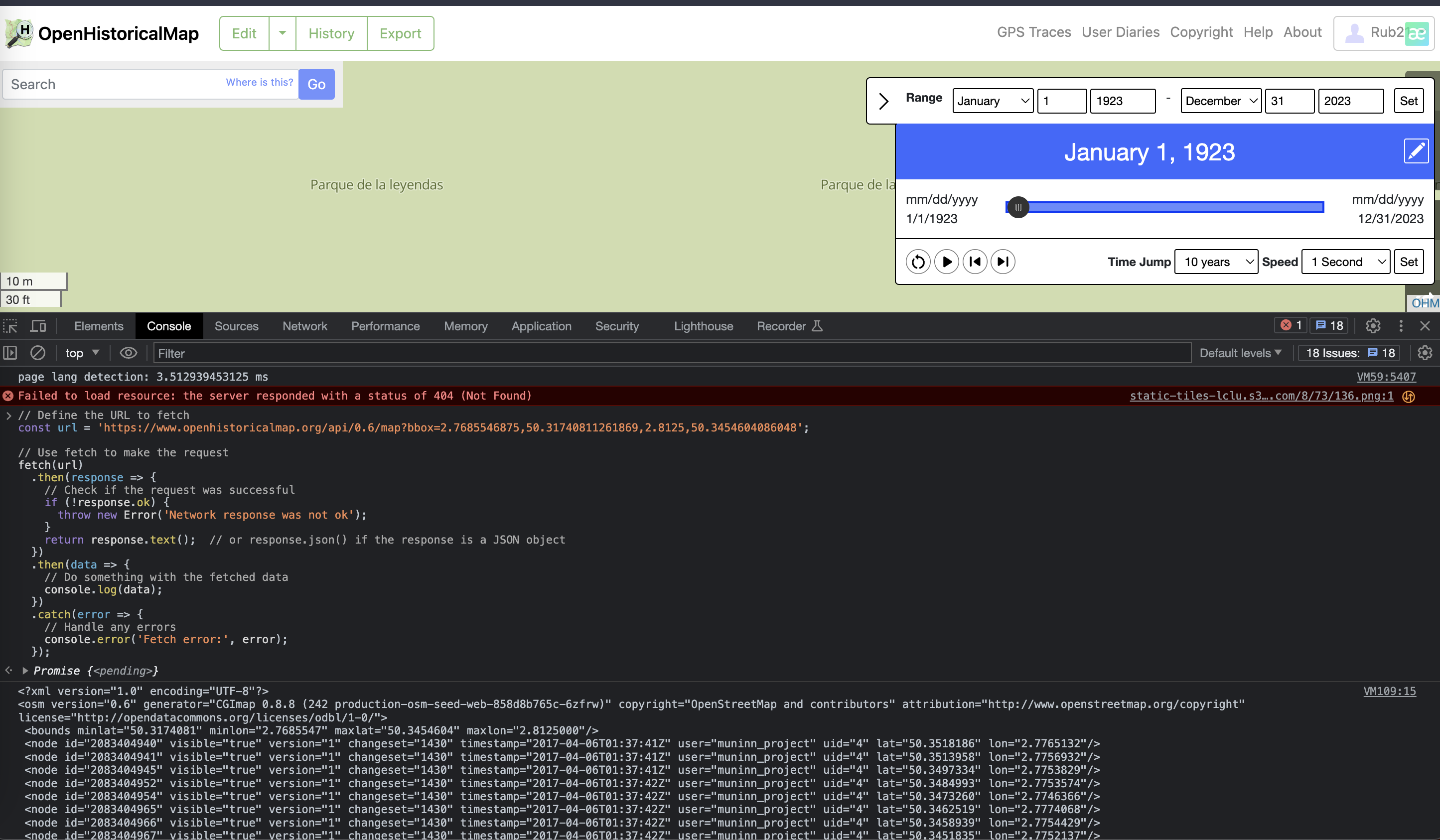This screenshot has width=1440, height=840.
Task: Click the console Filter field
Action: tap(672, 353)
